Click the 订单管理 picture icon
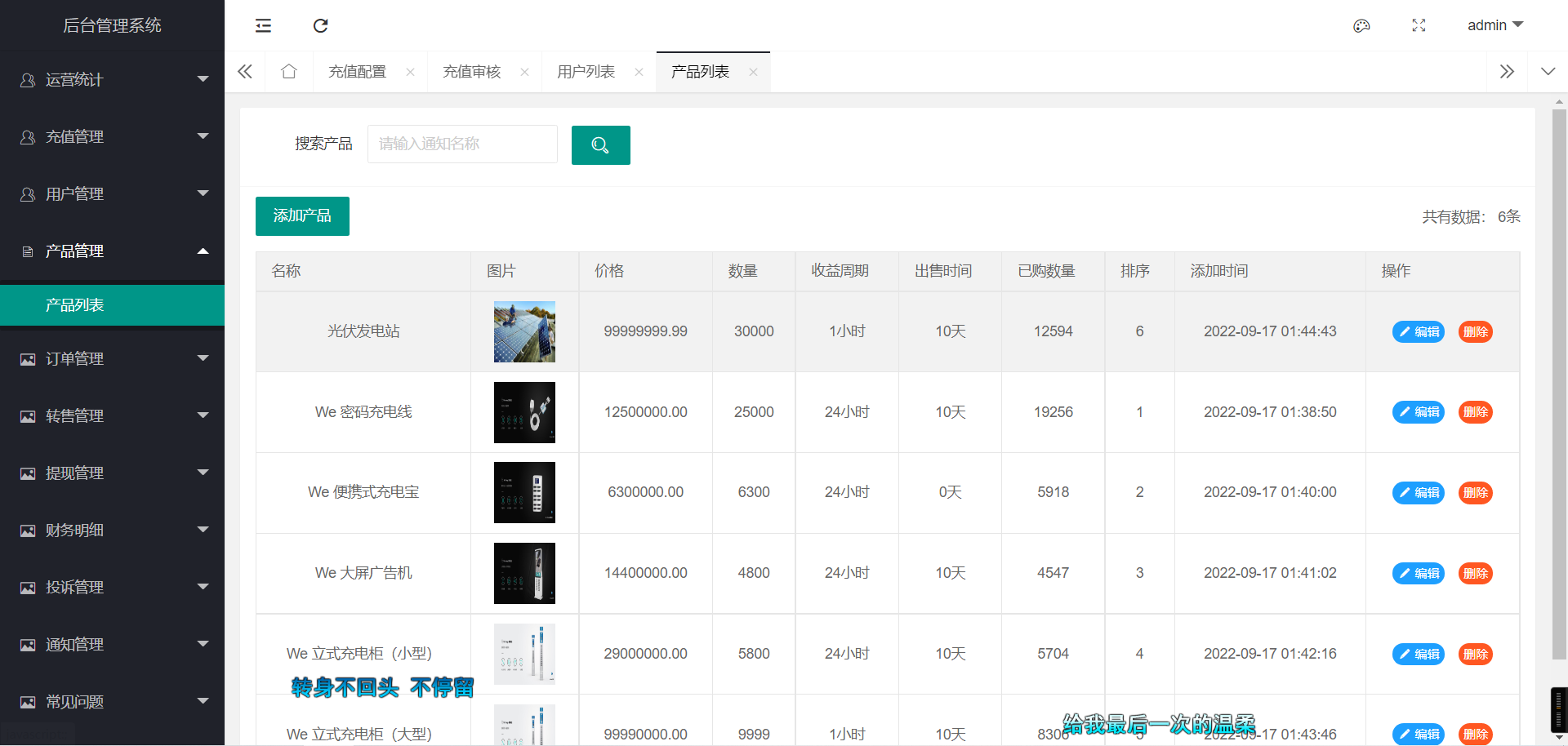This screenshot has width=1568, height=746. click(28, 359)
